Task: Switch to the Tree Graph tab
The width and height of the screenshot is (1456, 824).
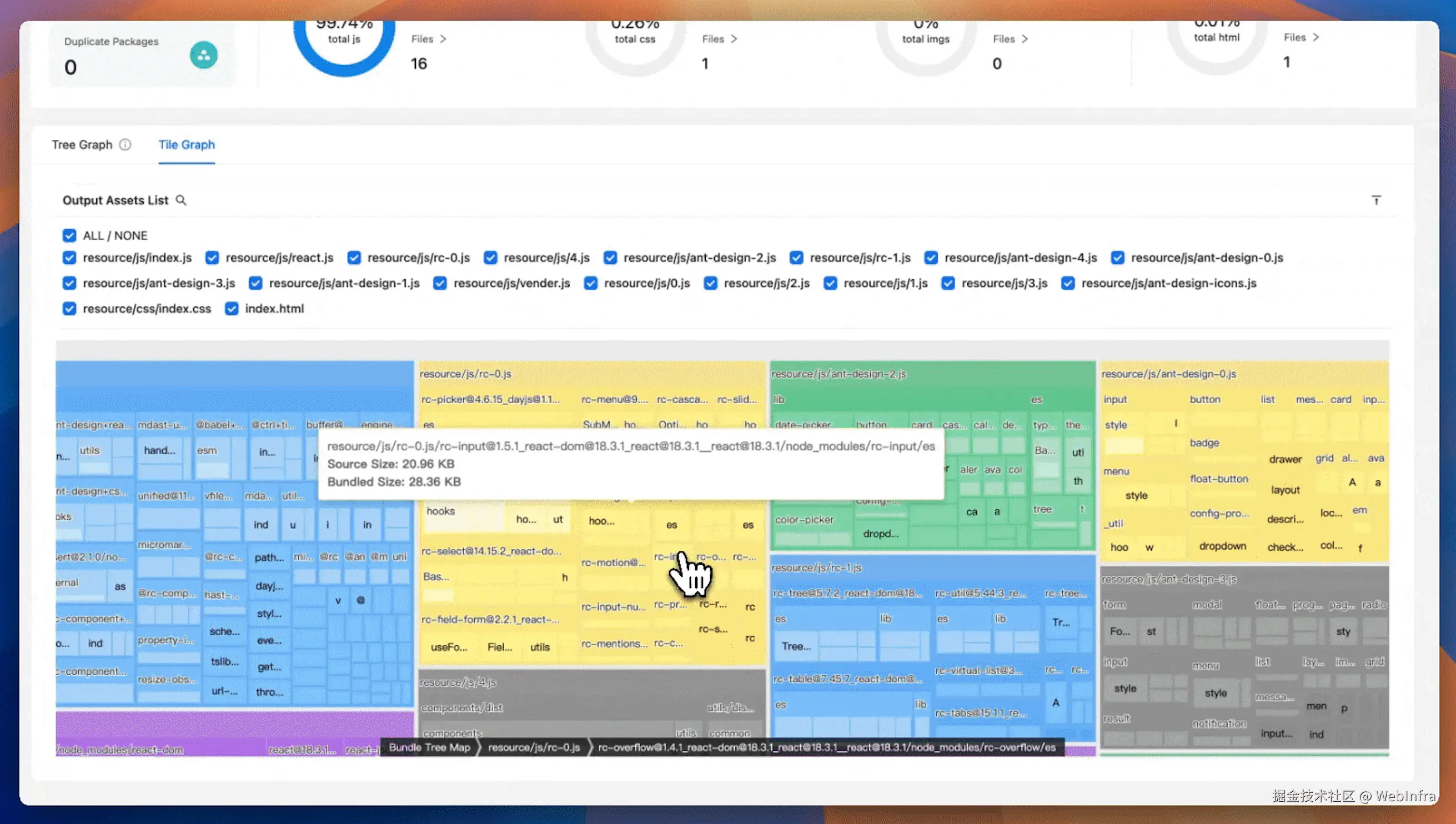Action: pos(82,144)
